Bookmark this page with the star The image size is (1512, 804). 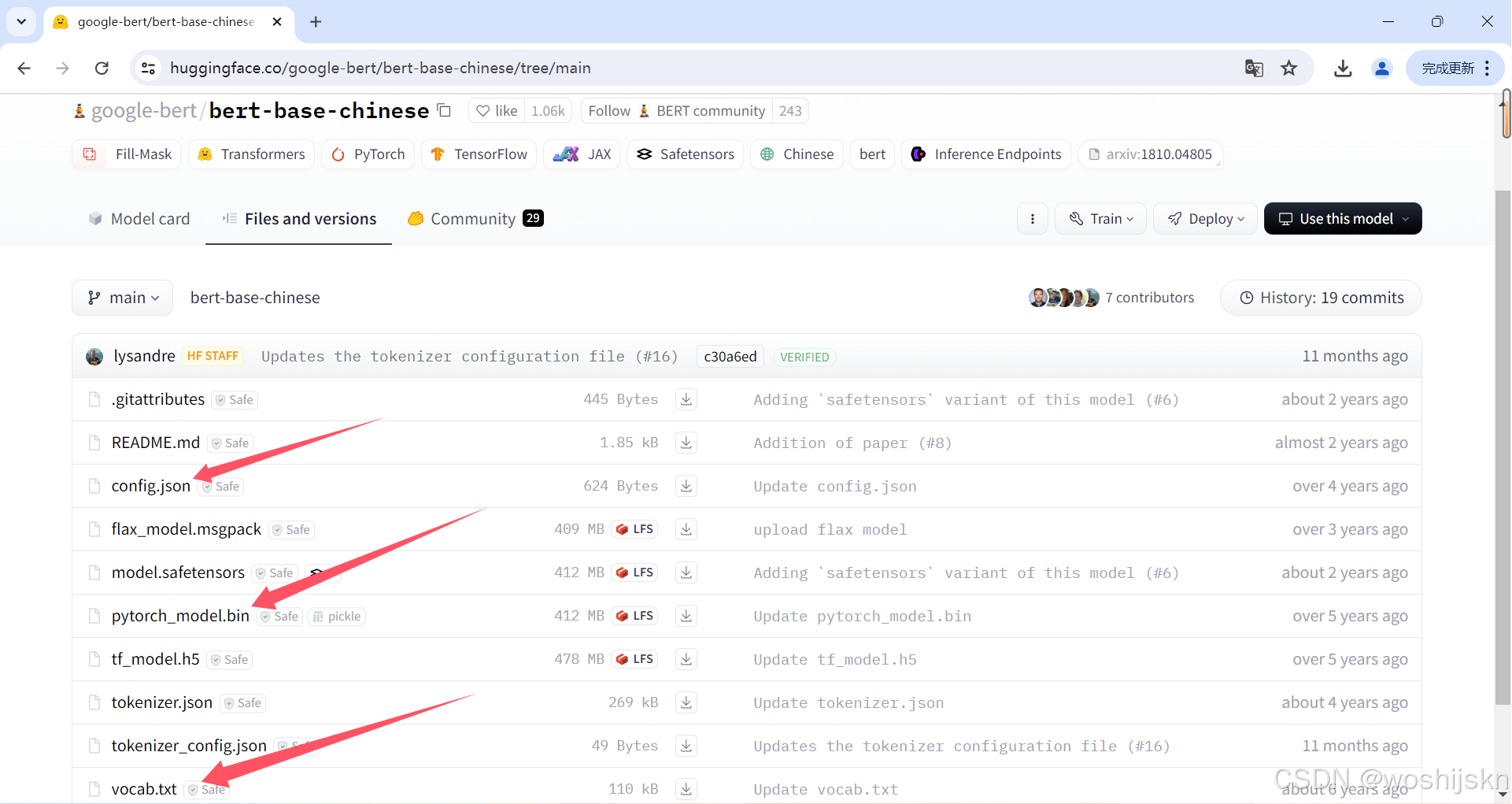click(1288, 69)
